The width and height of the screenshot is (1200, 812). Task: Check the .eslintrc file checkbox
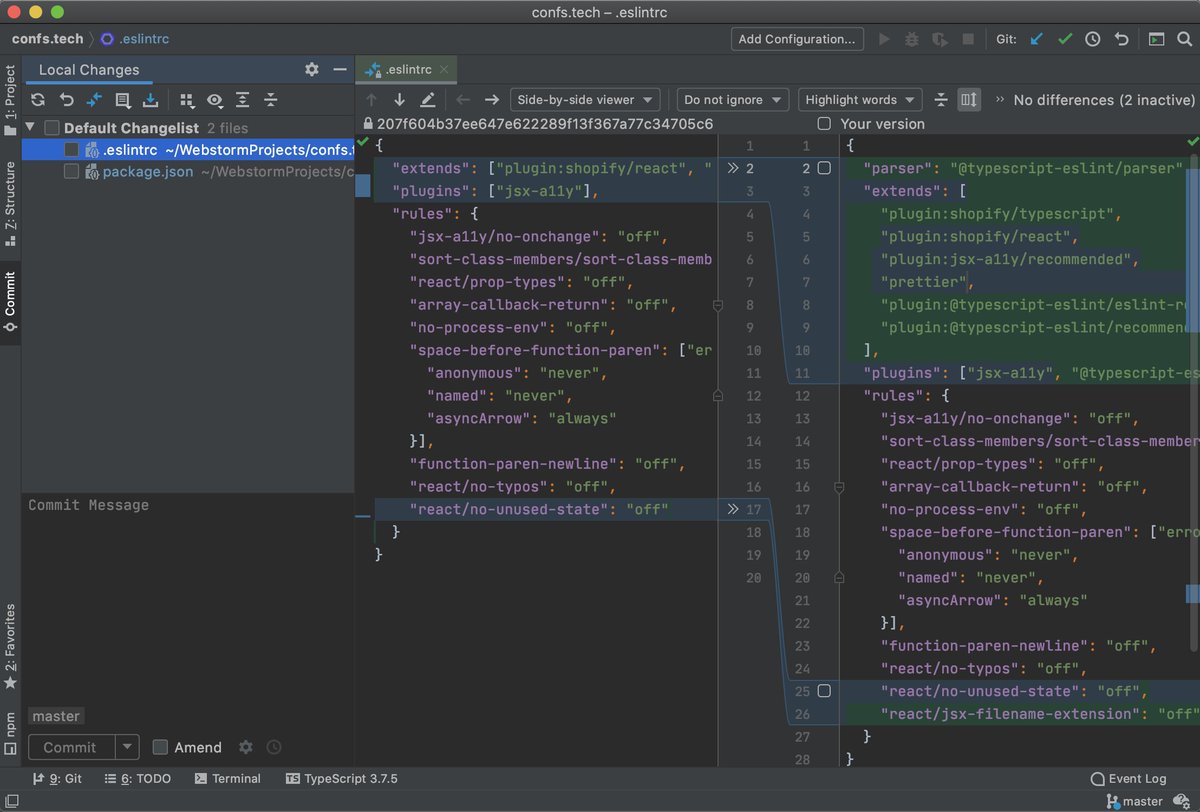(x=71, y=149)
